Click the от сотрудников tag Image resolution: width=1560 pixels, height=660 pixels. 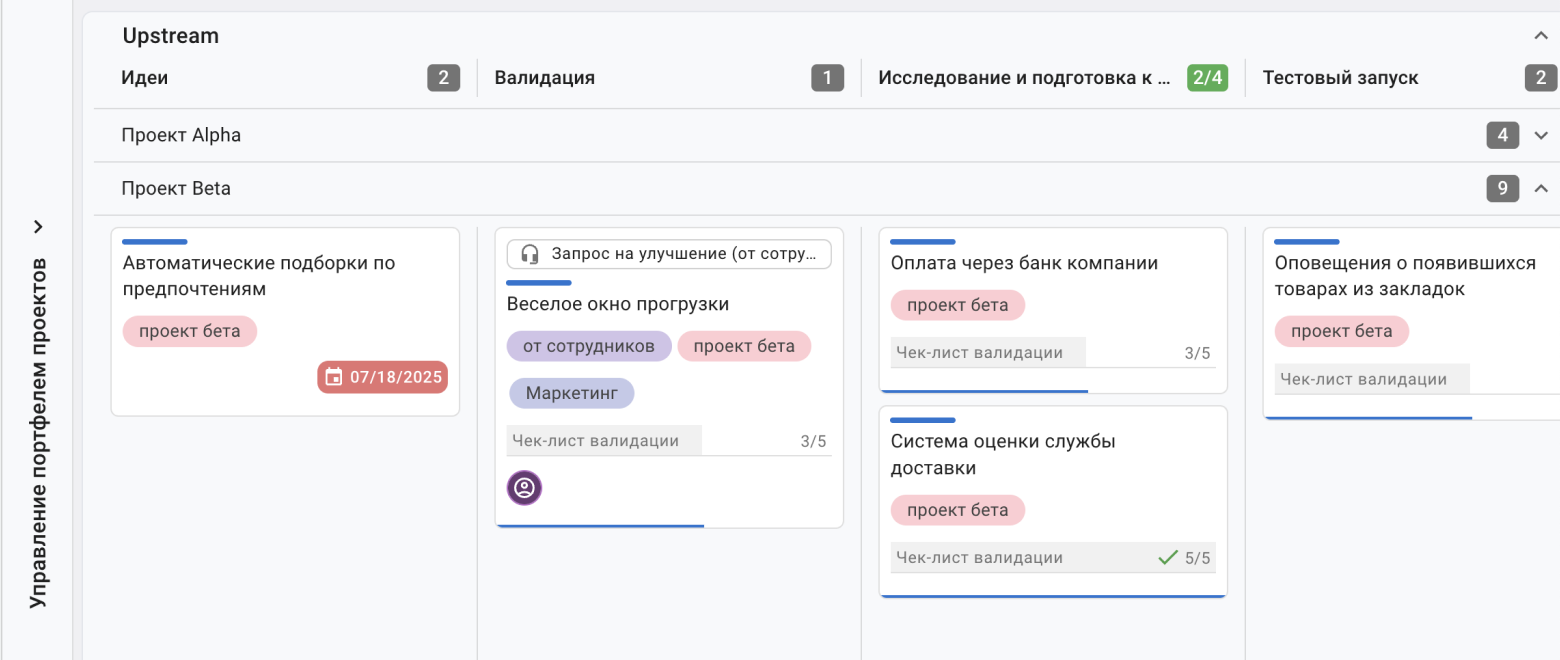[x=589, y=346]
